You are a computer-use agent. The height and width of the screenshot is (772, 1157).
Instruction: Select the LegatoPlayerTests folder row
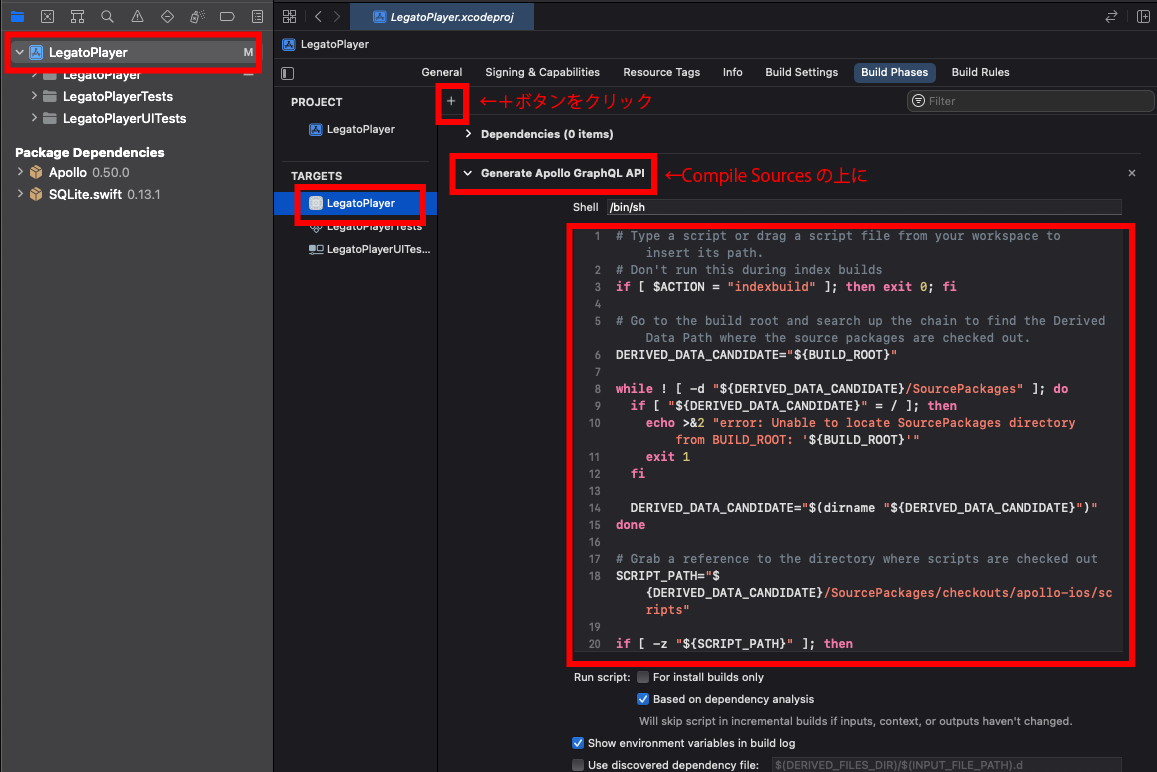coord(137,96)
